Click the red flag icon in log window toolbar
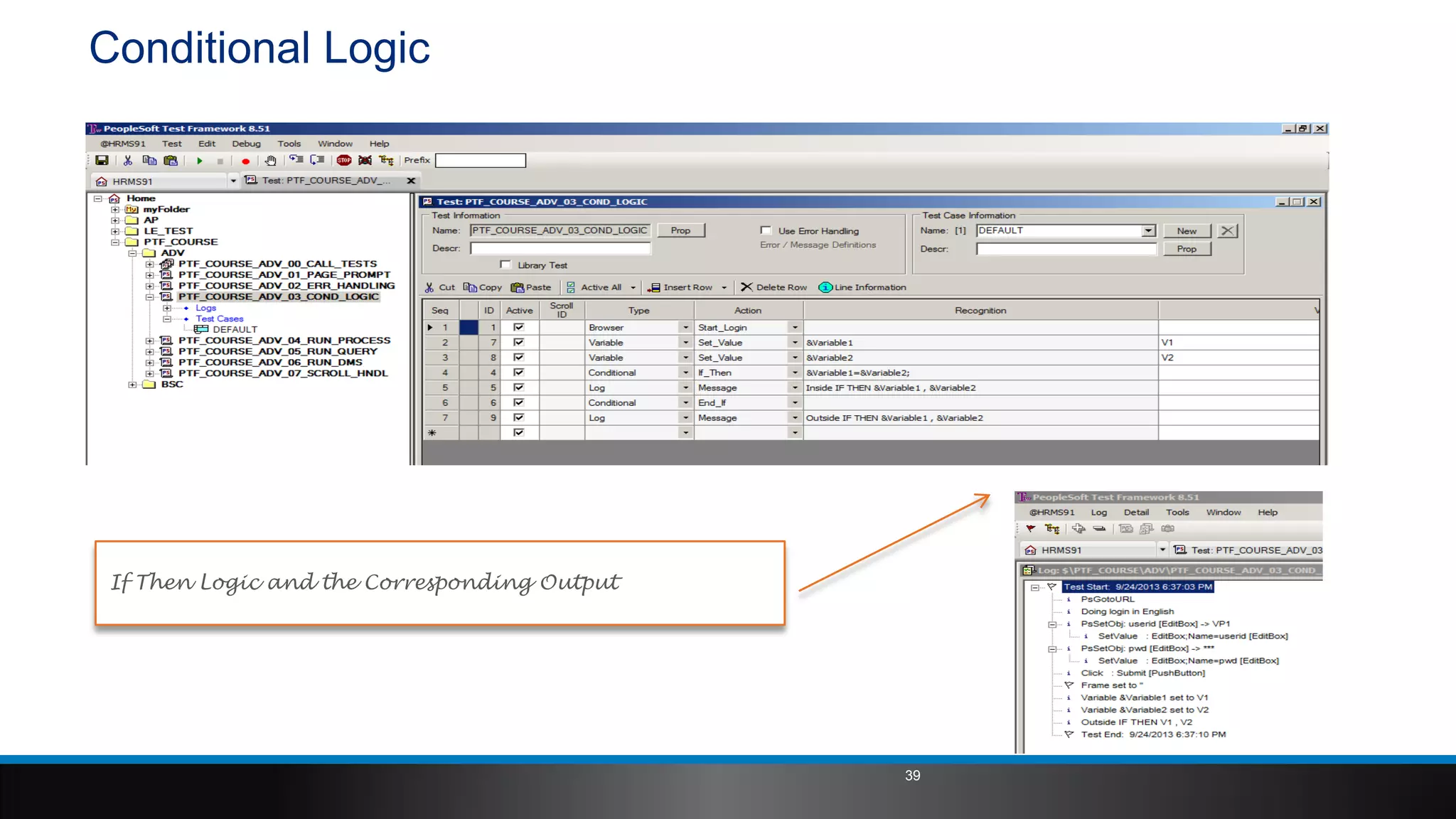This screenshot has width=1456, height=819. pyautogui.click(x=1031, y=529)
